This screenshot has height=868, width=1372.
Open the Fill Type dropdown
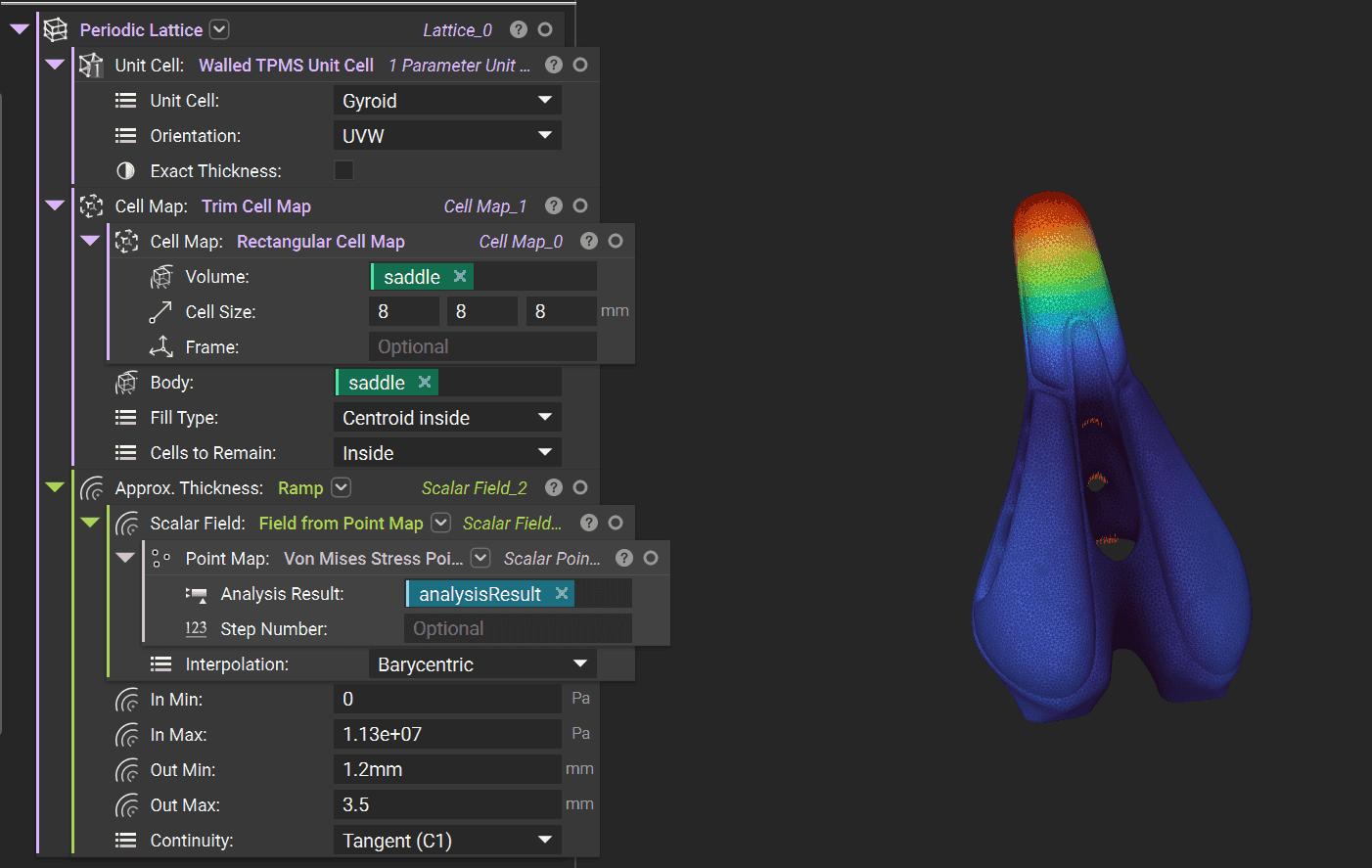447,418
